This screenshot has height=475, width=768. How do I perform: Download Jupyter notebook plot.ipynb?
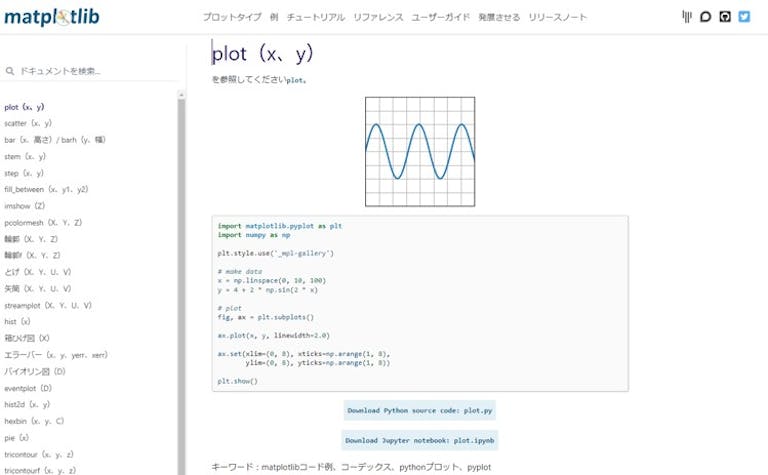420,440
